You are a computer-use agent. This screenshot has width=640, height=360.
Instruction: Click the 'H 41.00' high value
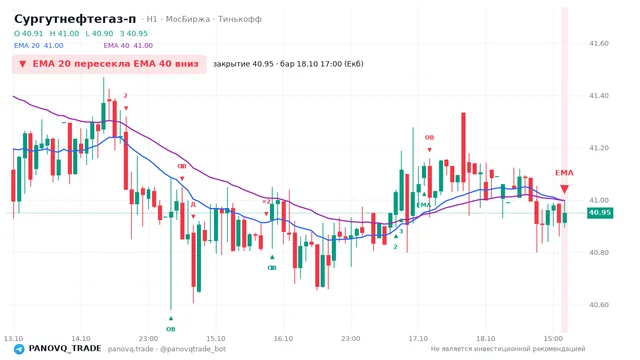click(64, 33)
